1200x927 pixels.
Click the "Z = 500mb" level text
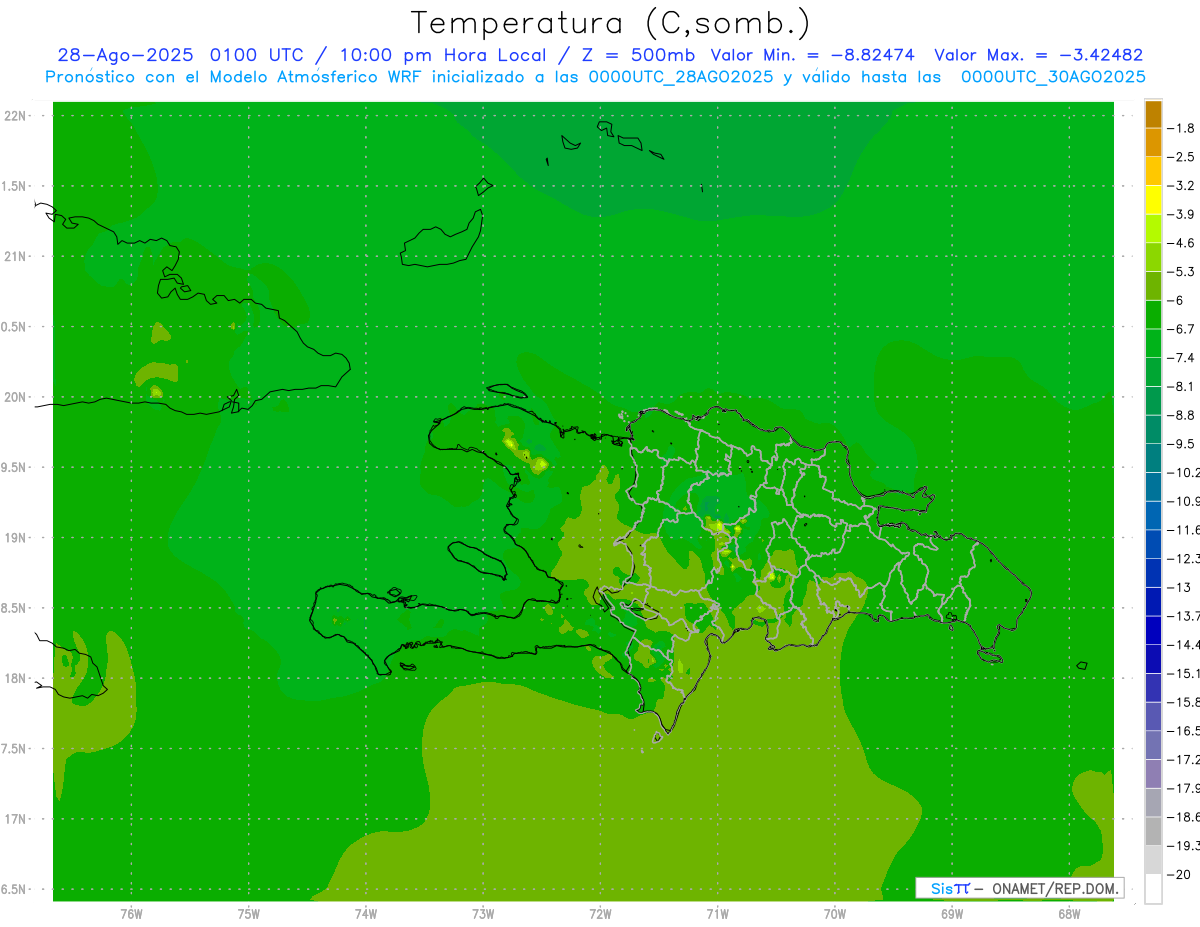pyautogui.click(x=638, y=55)
